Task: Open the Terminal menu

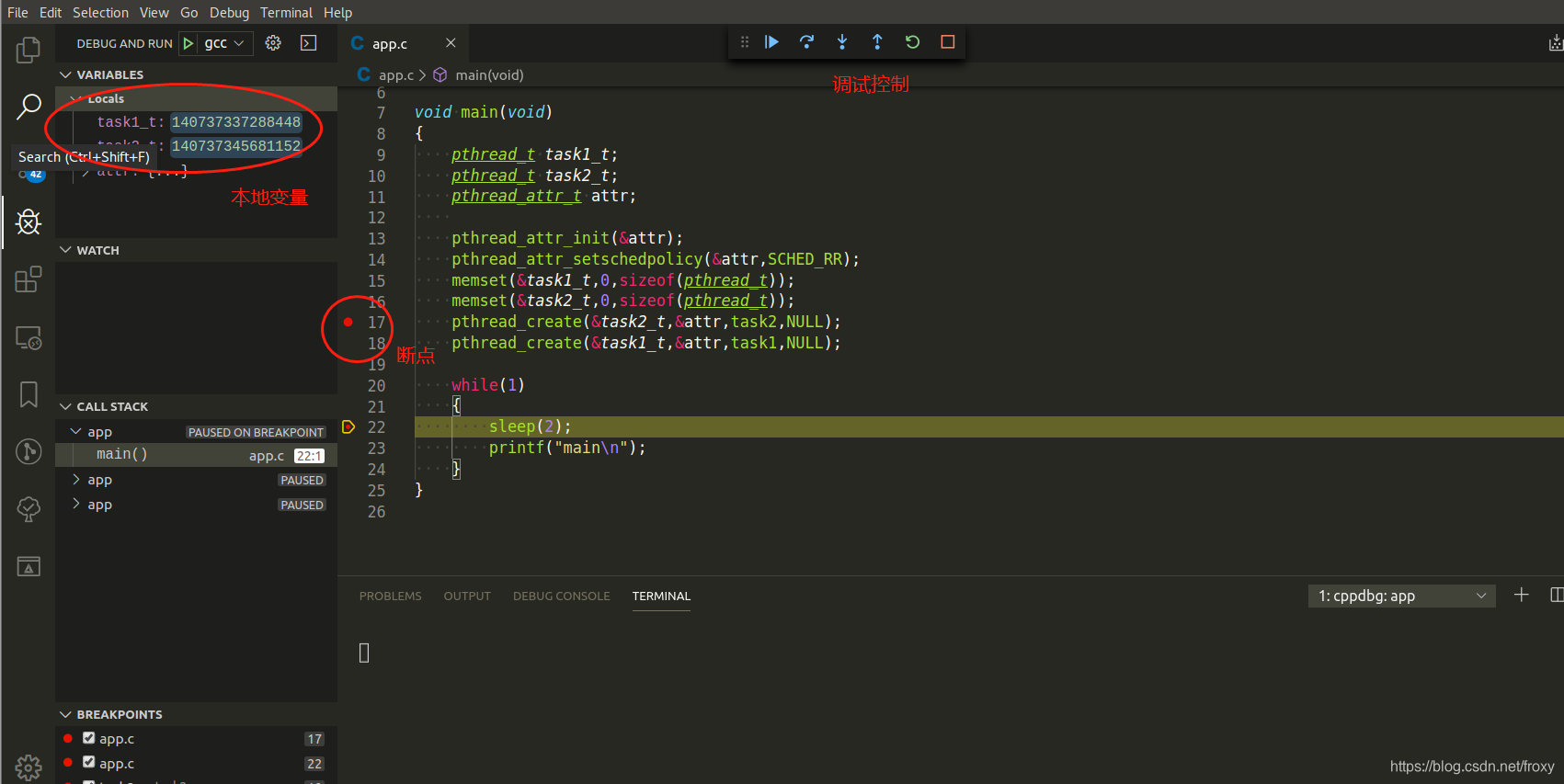Action: click(x=286, y=13)
